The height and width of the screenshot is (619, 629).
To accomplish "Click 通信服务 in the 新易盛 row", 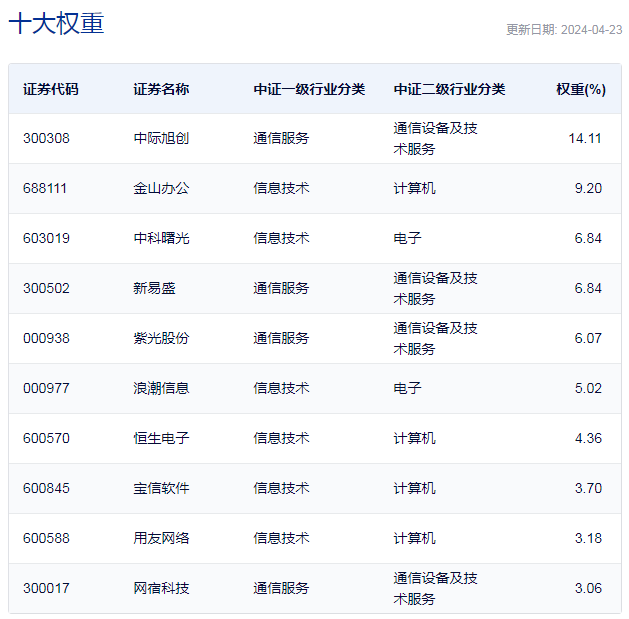I will click(281, 288).
